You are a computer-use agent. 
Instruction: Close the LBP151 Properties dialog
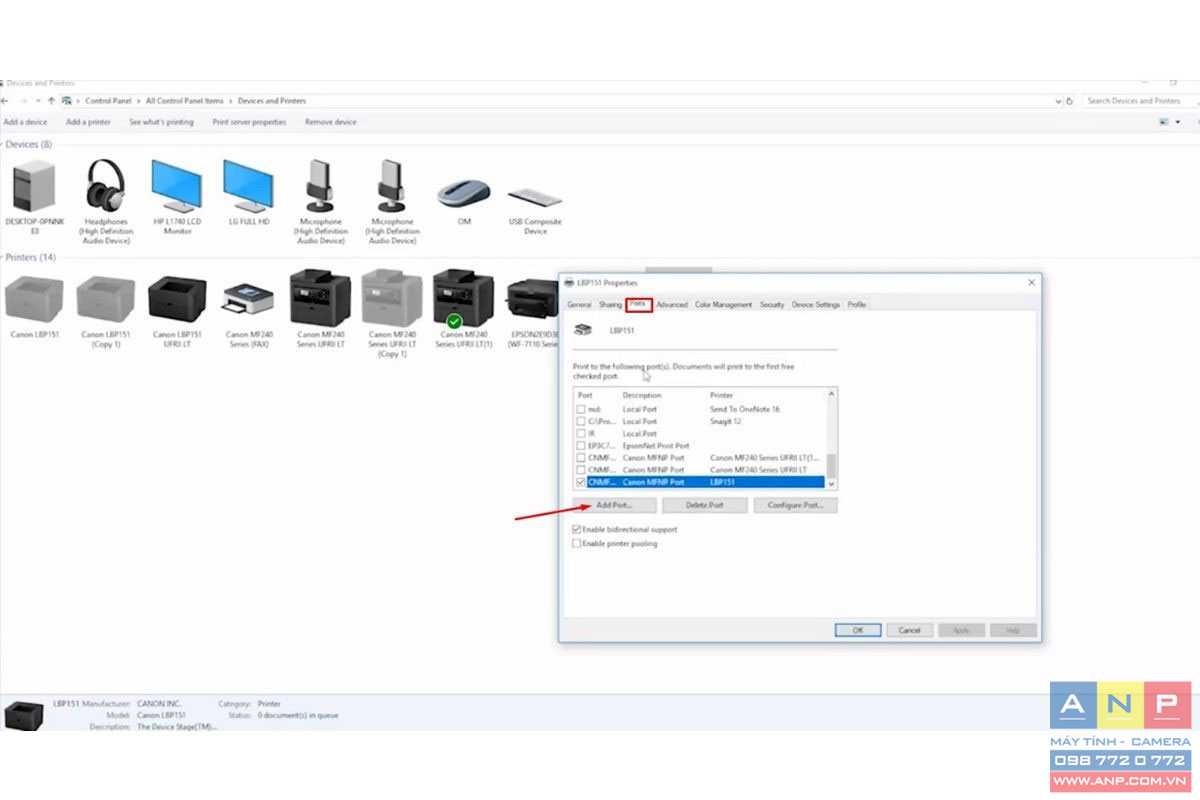click(x=1031, y=283)
